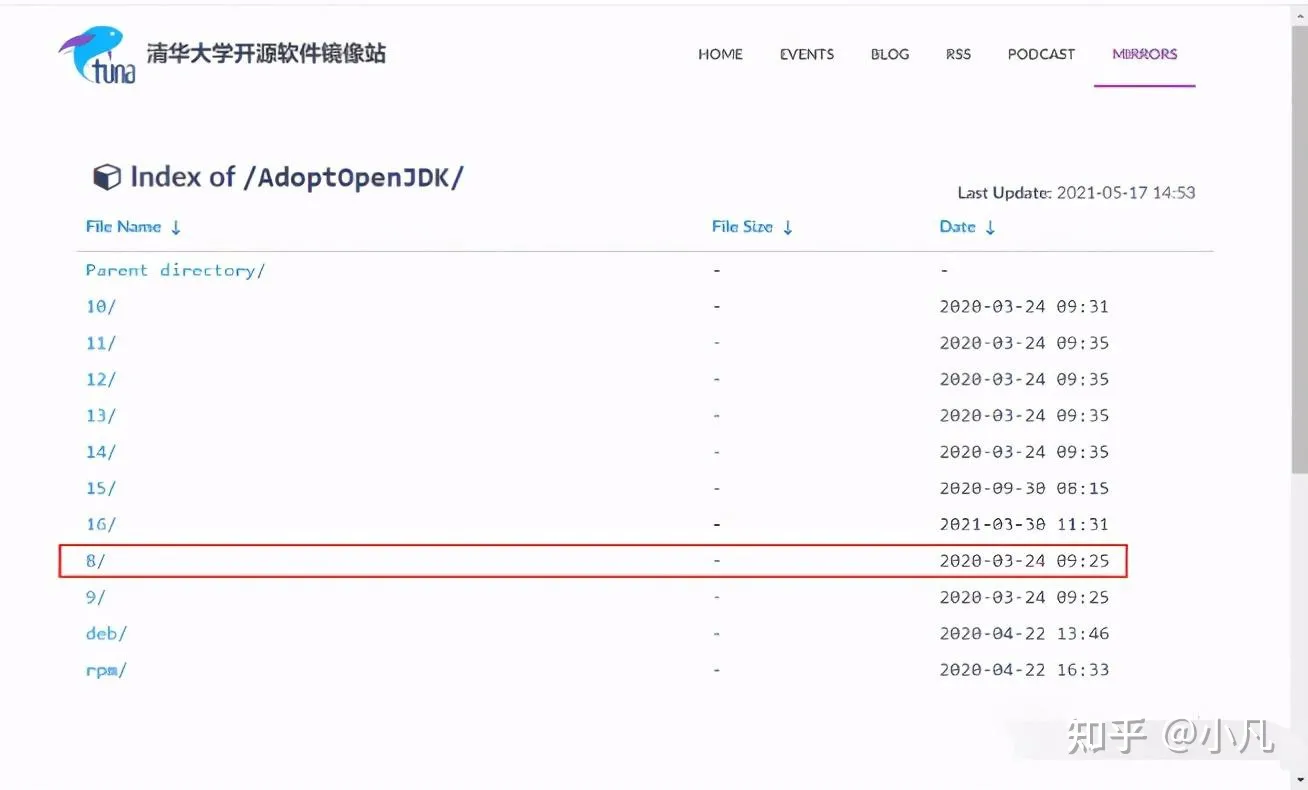Viewport: 1308px width, 790px height.
Task: Click the site title 清华大学开源软件镜像站
Action: pyautogui.click(x=266, y=54)
